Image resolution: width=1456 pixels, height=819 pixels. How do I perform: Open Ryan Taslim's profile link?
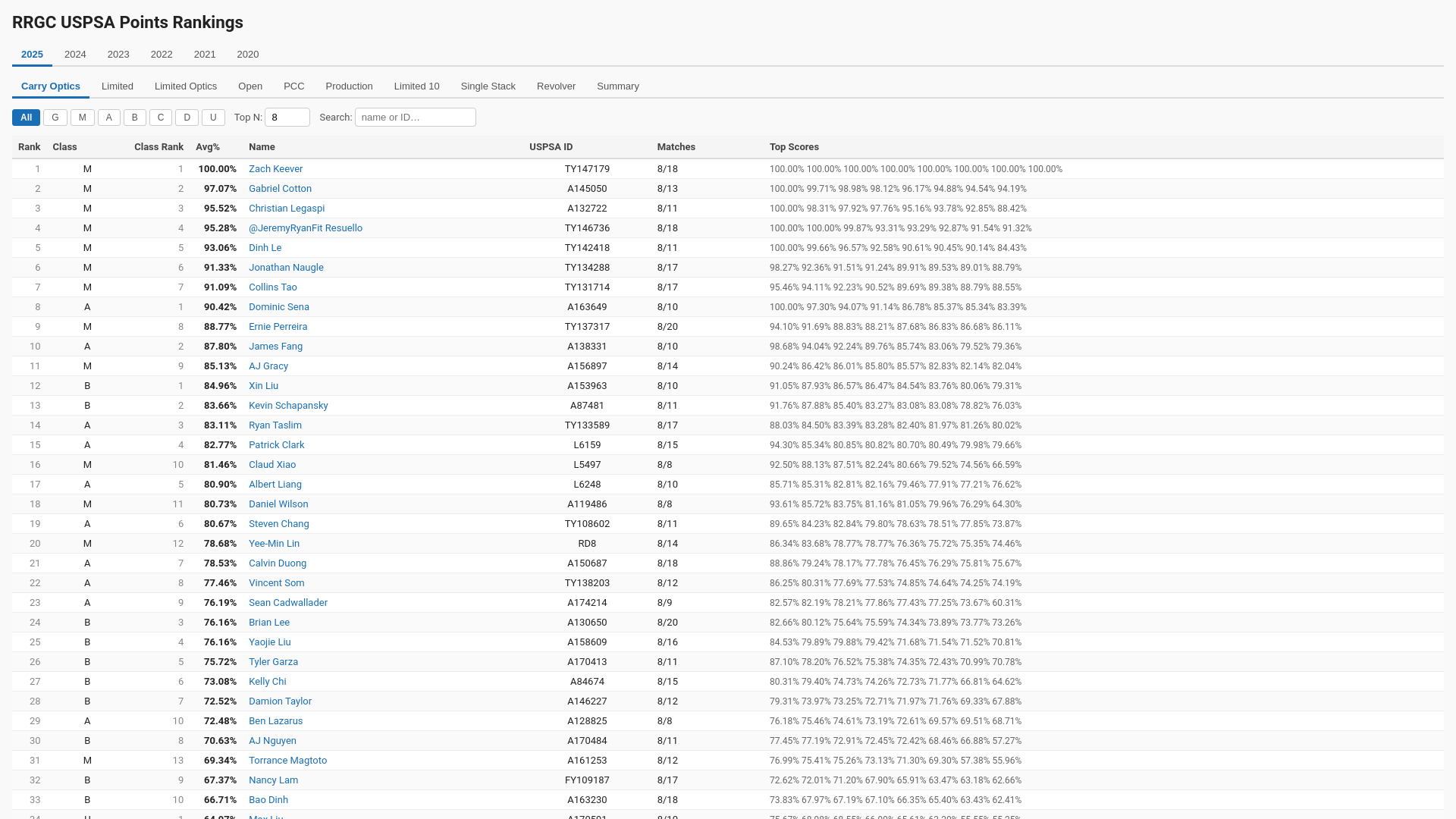coord(275,425)
